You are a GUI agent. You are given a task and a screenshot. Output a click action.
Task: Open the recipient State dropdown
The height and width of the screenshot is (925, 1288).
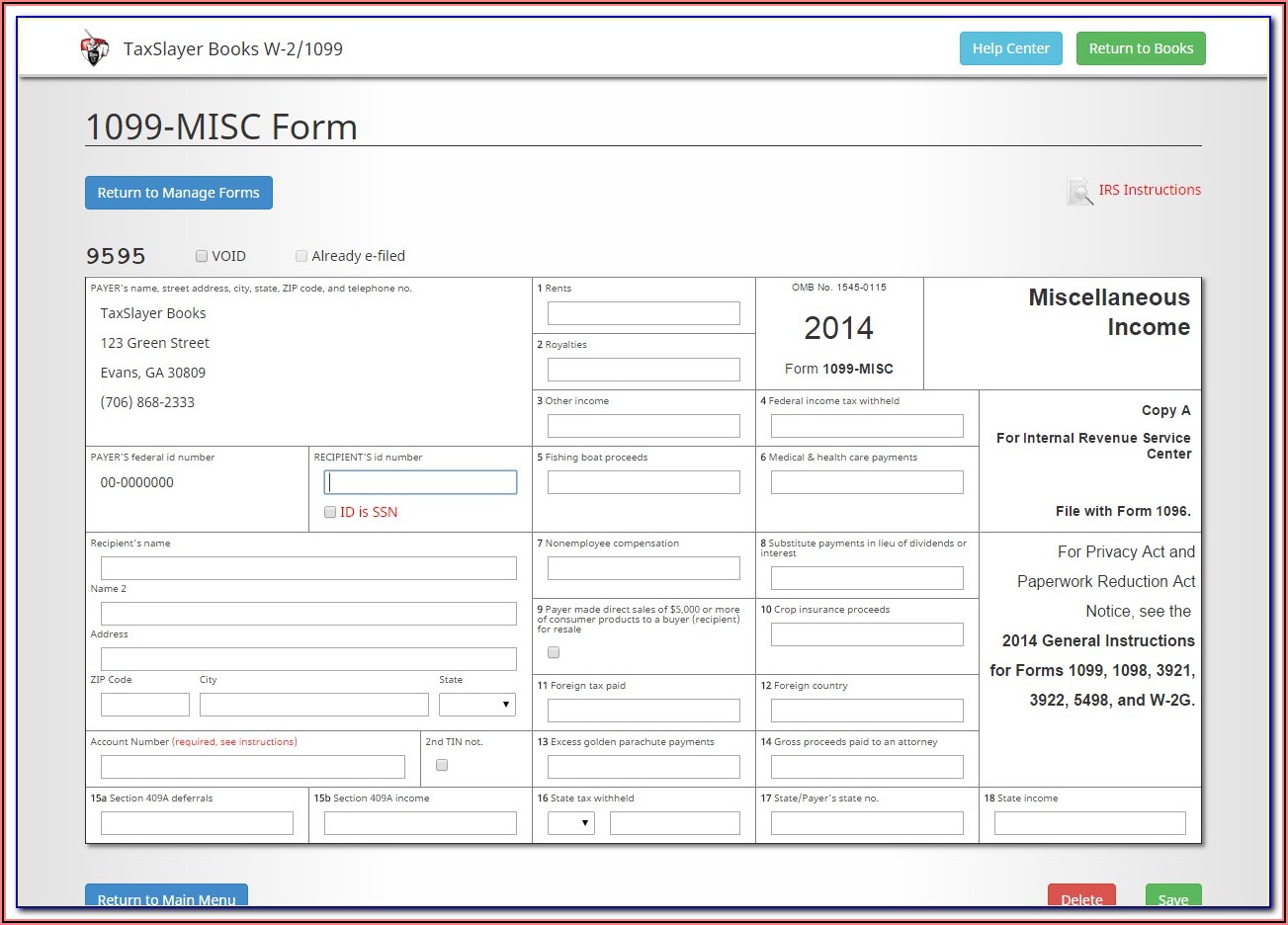coord(477,705)
